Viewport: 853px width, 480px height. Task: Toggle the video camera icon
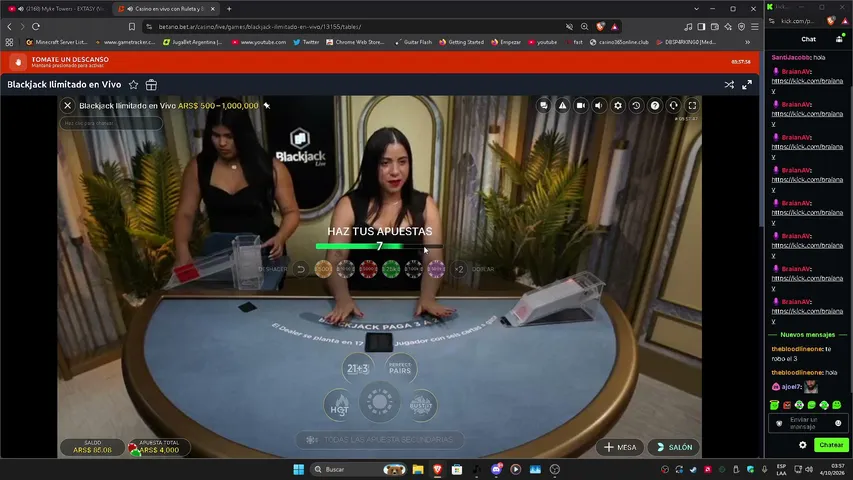(581, 106)
